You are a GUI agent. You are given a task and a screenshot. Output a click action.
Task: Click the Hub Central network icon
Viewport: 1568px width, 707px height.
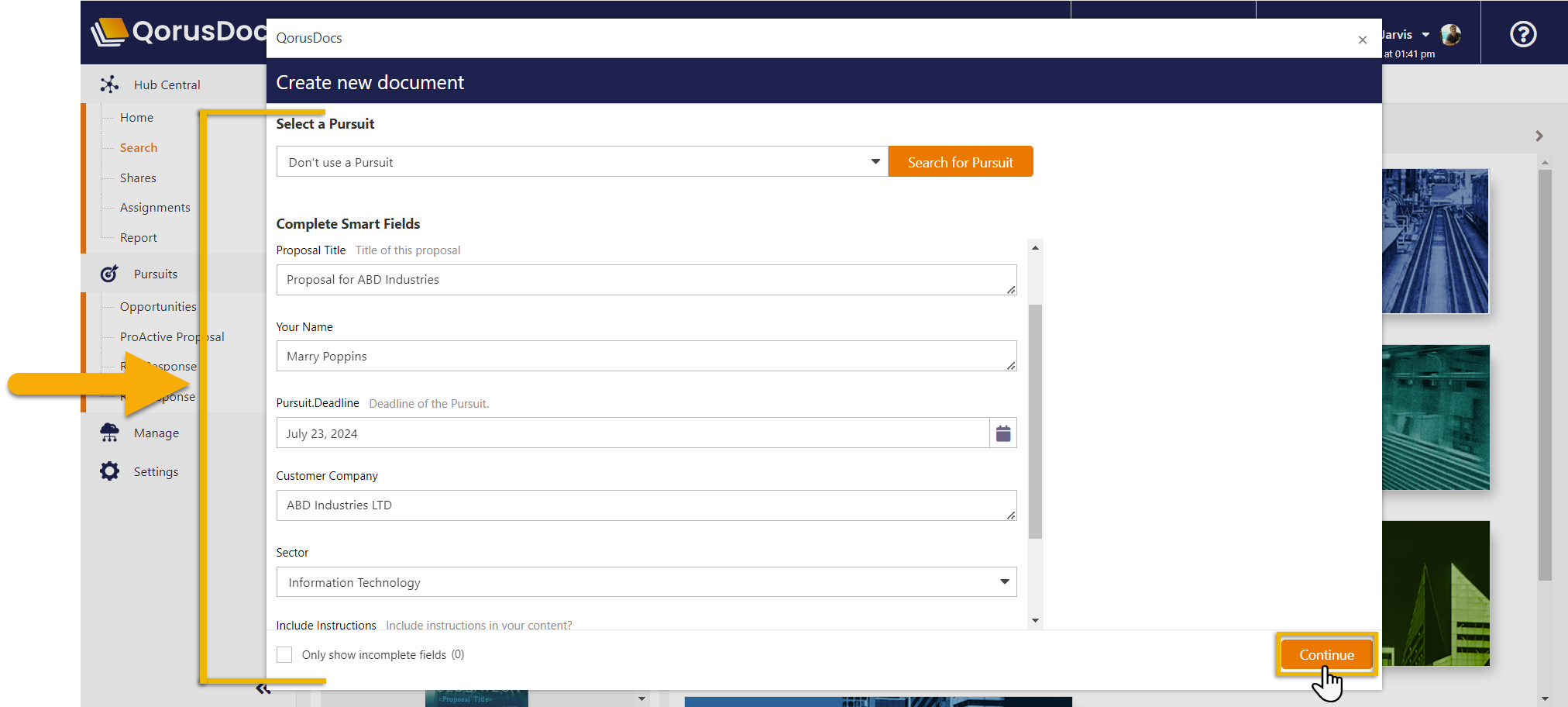(x=109, y=84)
